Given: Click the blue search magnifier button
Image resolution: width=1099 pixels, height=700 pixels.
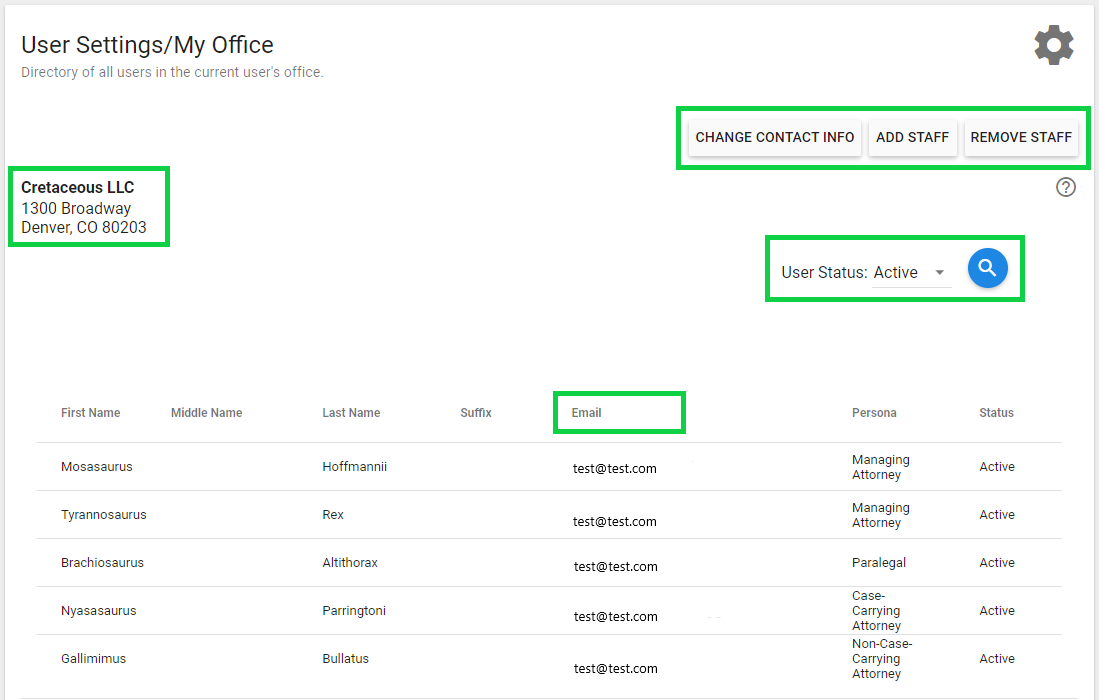Looking at the screenshot, I should pos(988,268).
